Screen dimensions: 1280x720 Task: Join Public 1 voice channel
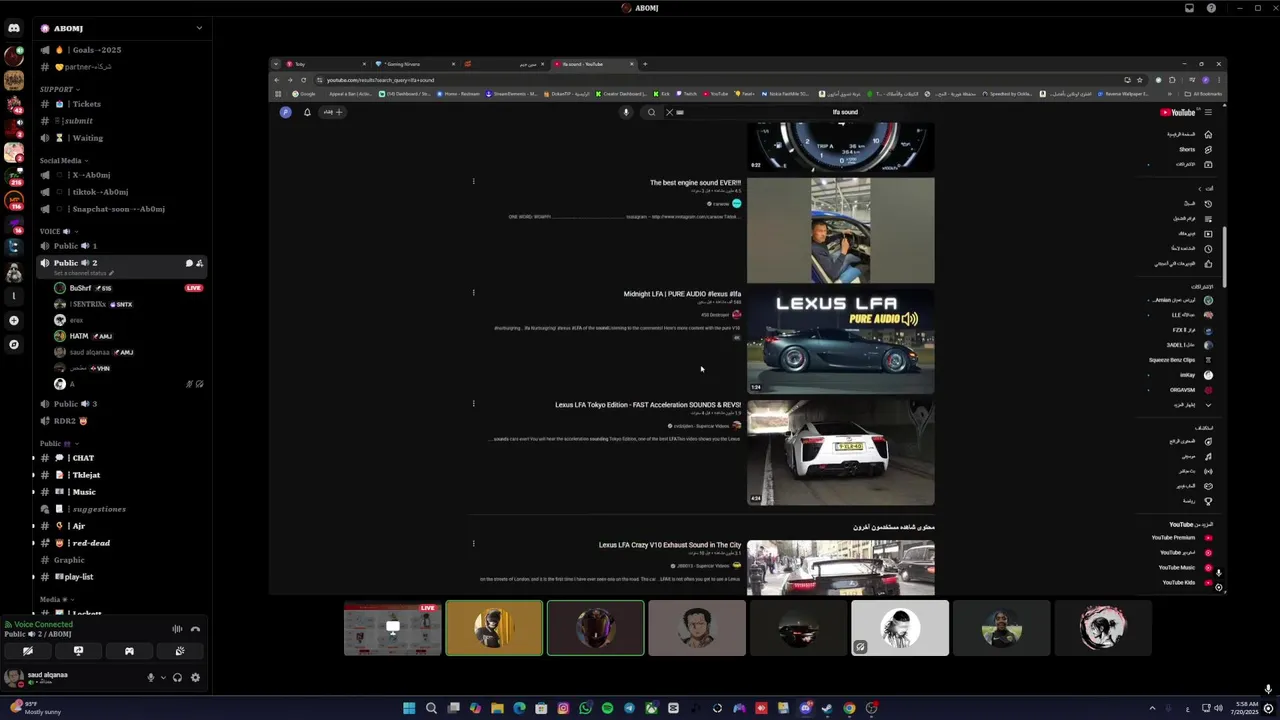coord(120,246)
